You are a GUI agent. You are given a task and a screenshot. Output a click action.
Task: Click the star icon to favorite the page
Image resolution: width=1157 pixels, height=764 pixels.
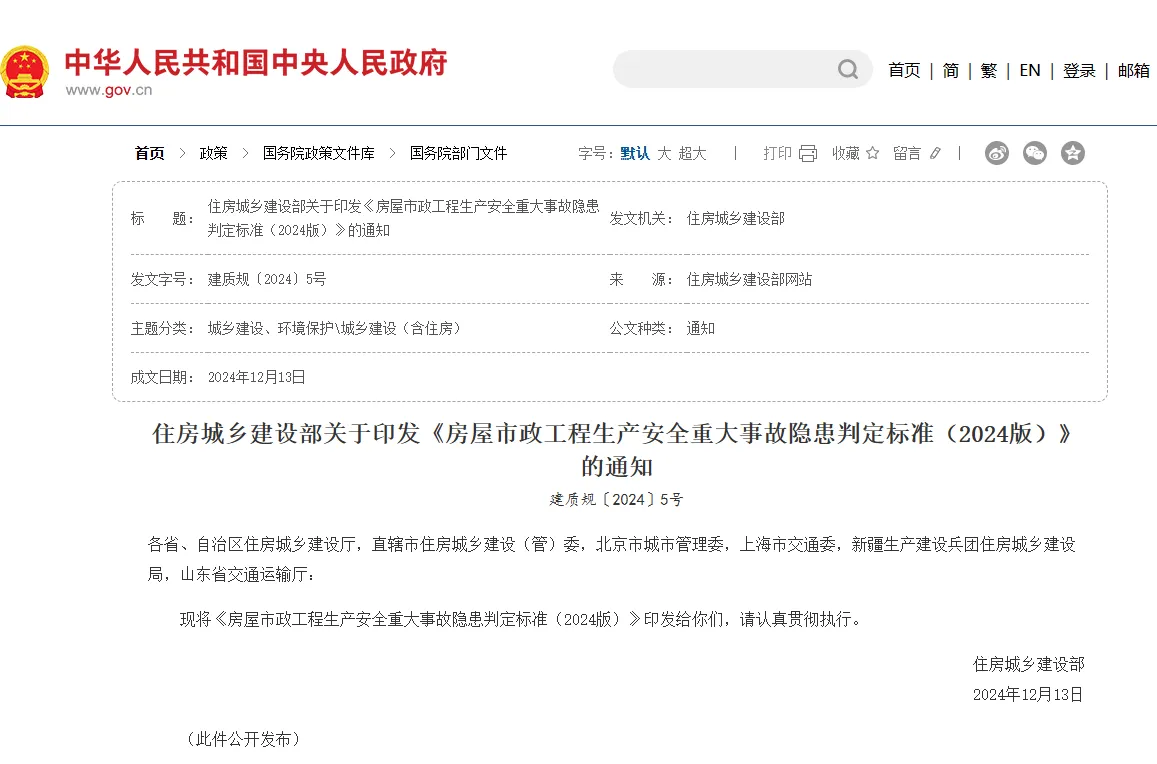872,153
